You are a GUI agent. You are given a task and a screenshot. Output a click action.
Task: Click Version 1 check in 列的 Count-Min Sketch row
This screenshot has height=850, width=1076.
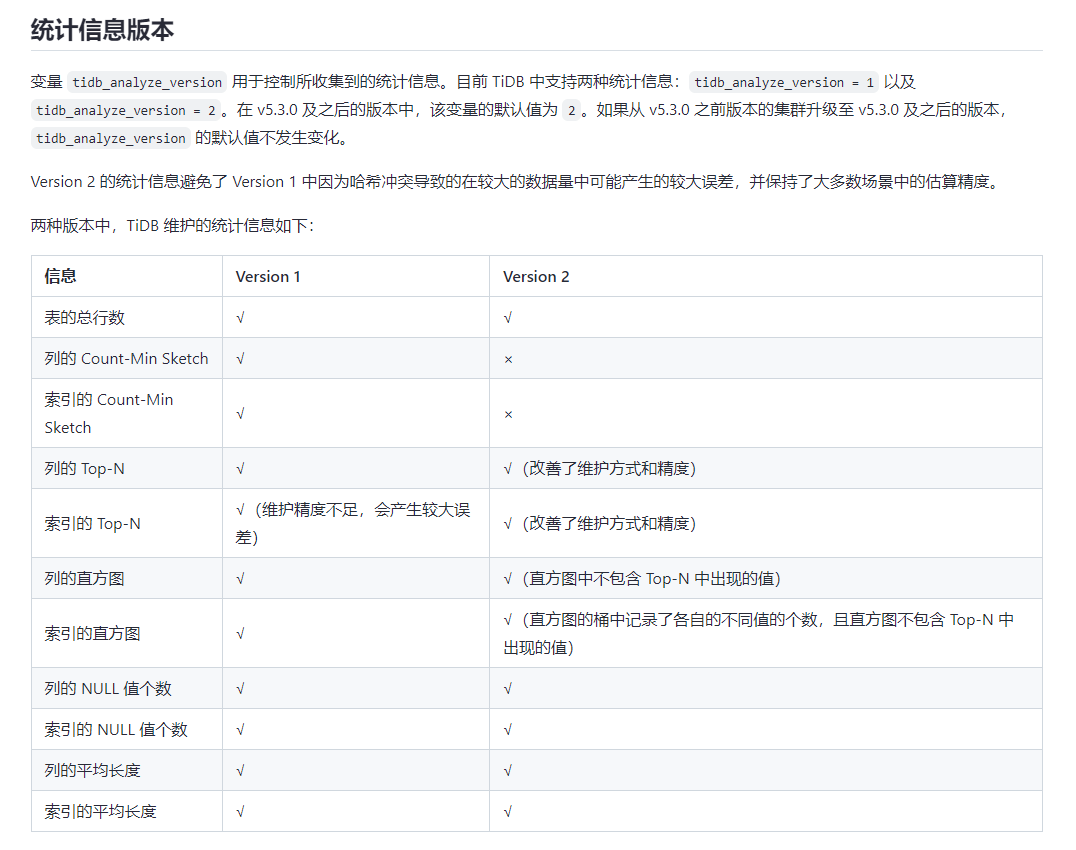click(240, 359)
